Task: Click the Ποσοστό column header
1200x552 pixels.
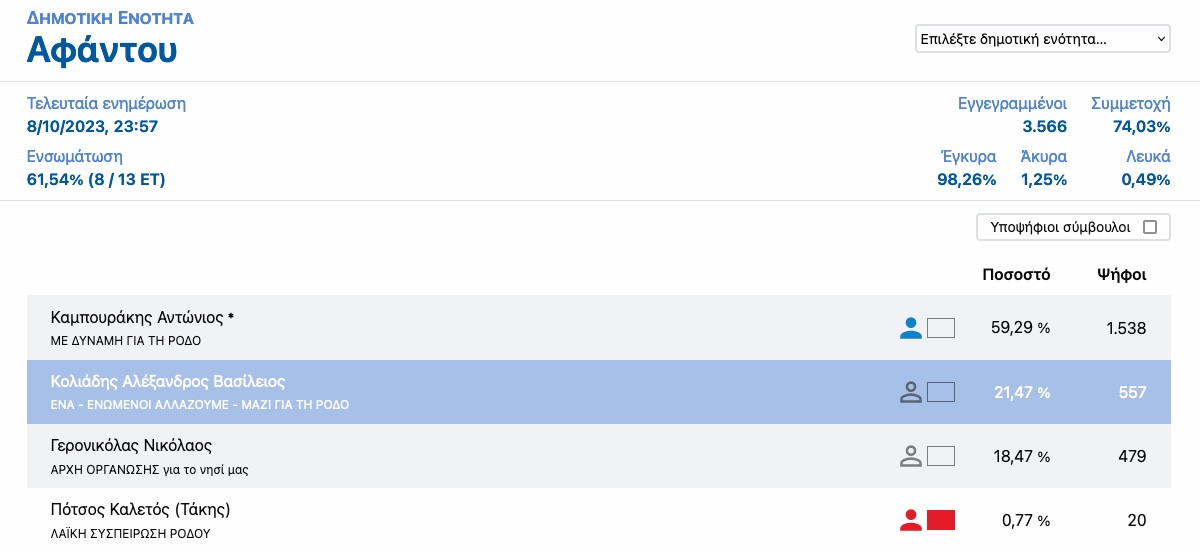Action: tap(1016, 274)
